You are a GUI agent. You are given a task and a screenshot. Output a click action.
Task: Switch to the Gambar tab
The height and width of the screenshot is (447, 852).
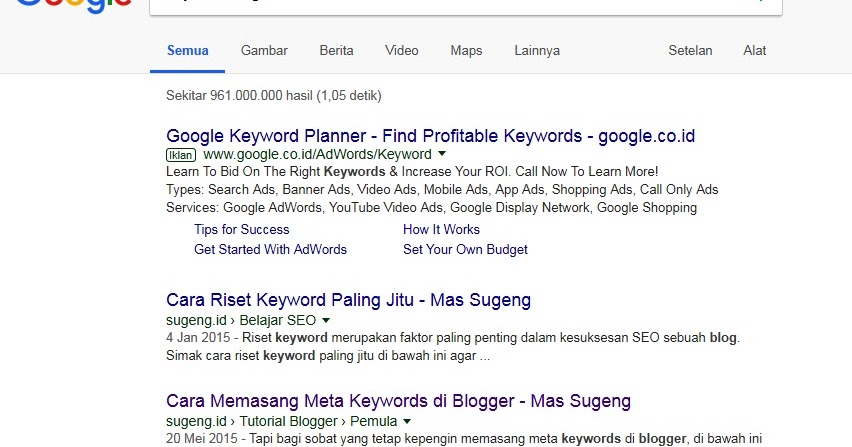pos(264,51)
